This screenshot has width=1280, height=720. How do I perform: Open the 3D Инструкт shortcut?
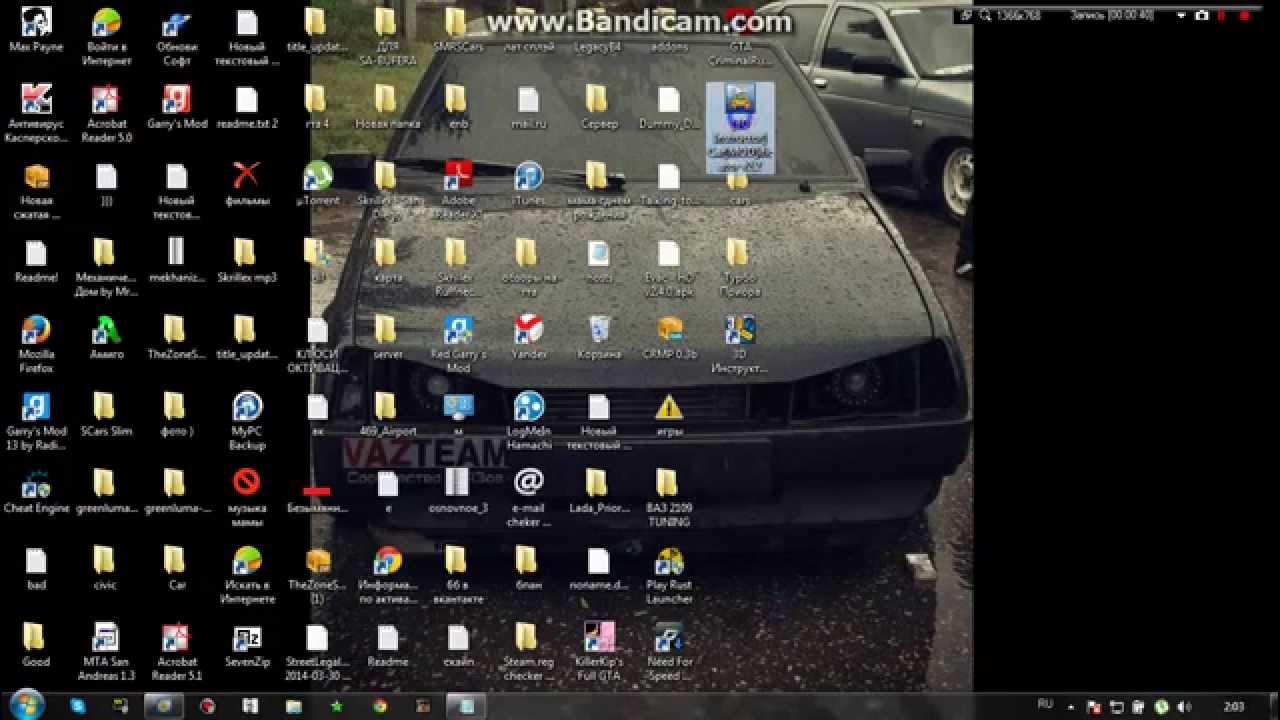point(740,344)
